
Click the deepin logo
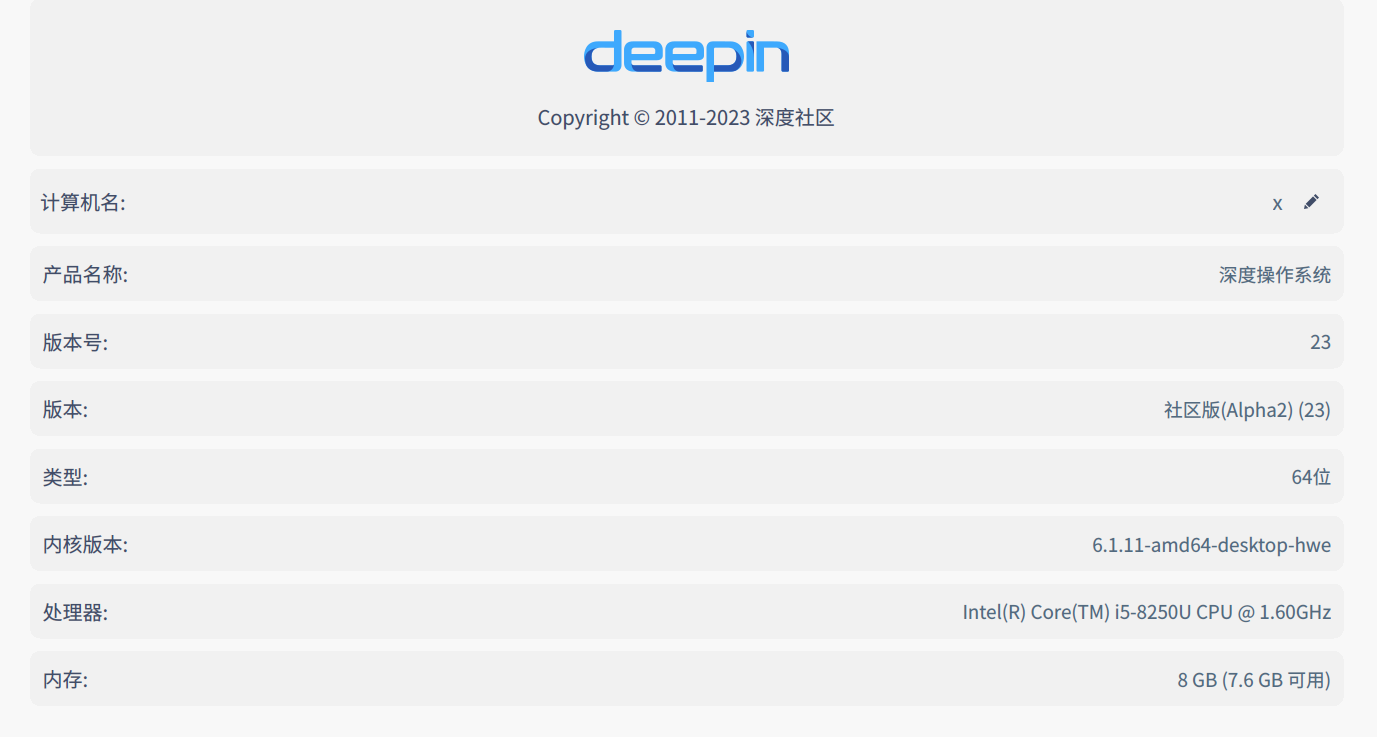[686, 55]
